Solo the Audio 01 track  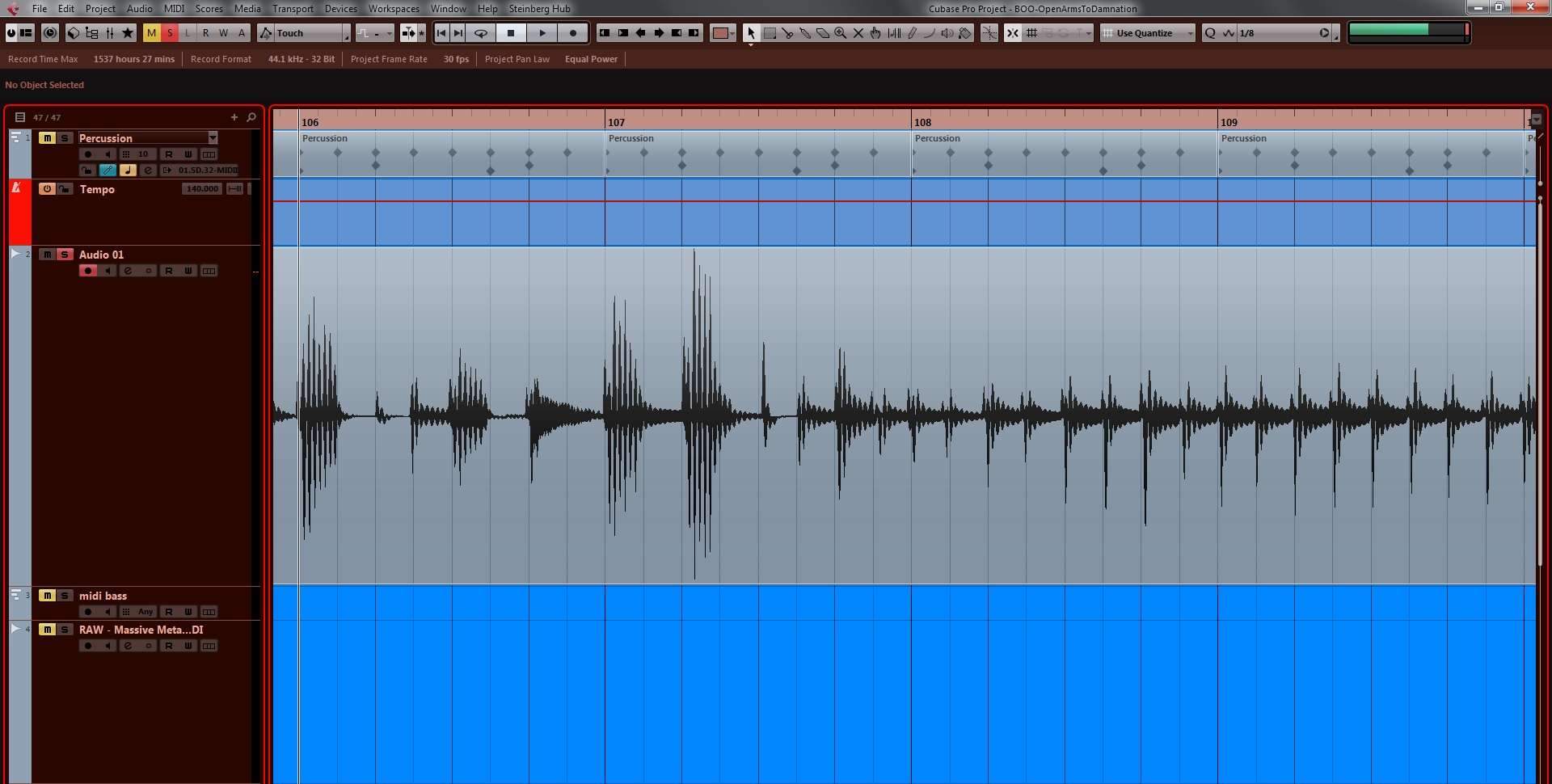(x=65, y=255)
